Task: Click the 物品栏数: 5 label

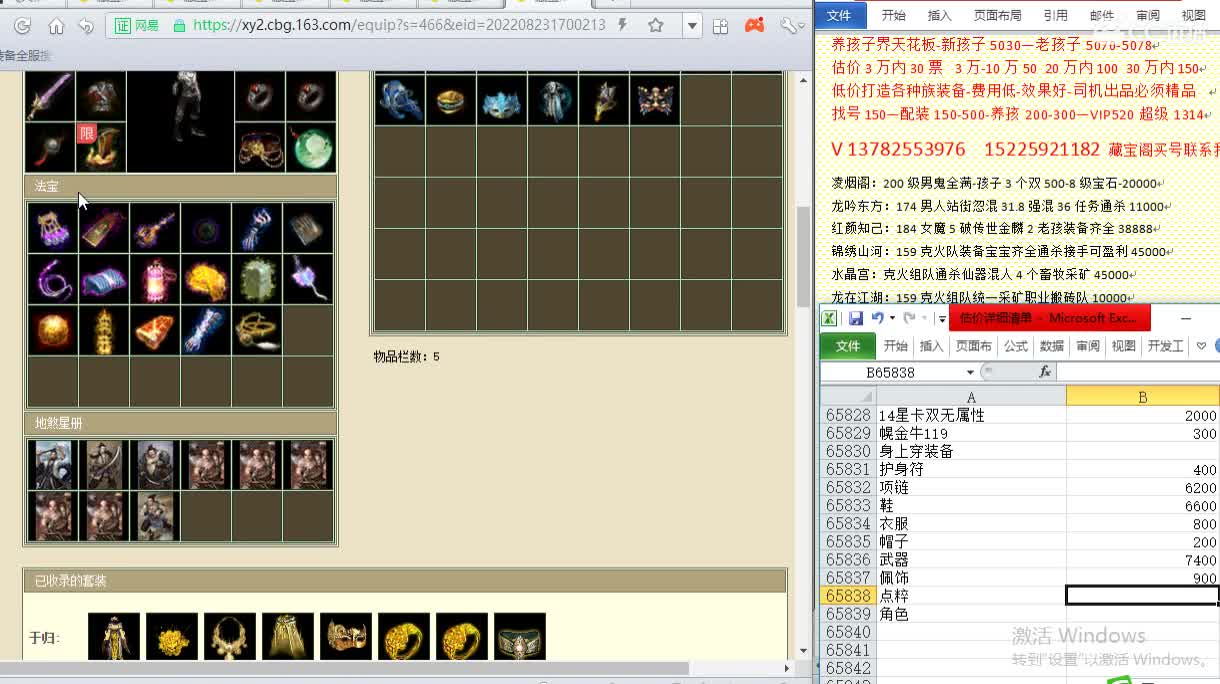Action: [x=406, y=357]
